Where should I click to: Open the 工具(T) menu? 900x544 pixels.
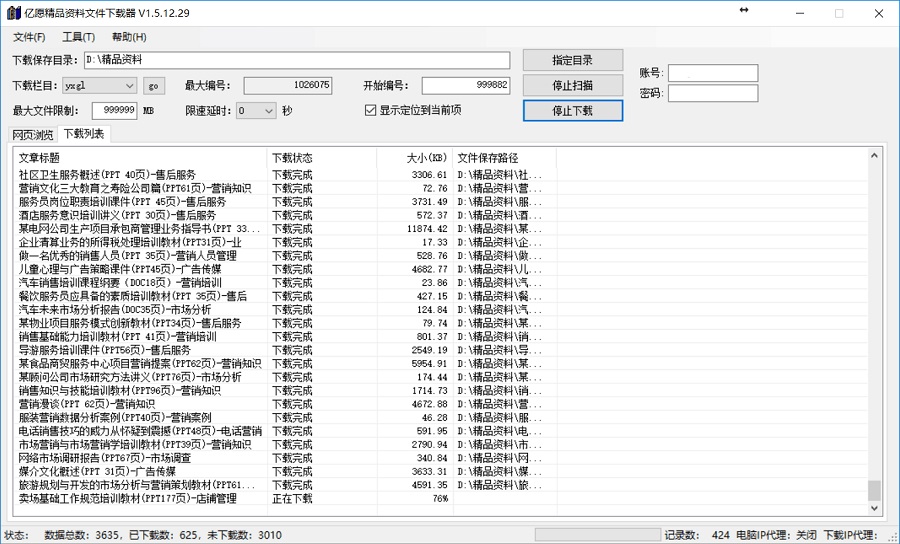pyautogui.click(x=78, y=37)
